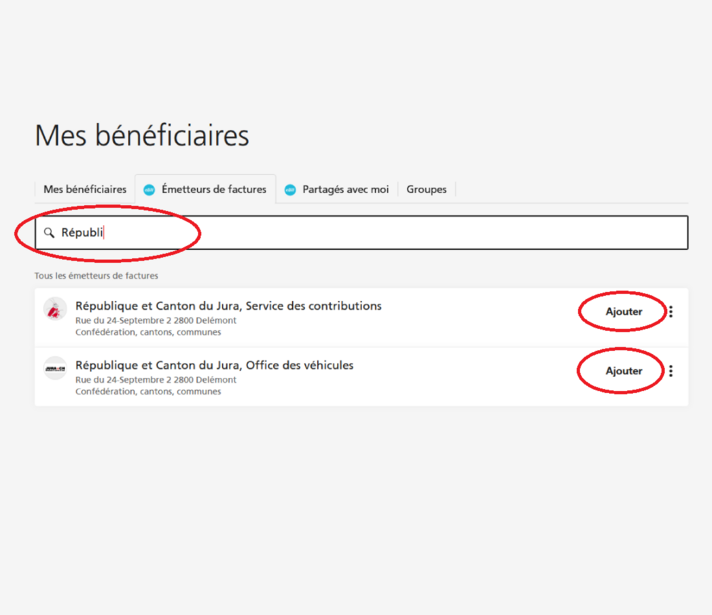This screenshot has width=712, height=615.
Task: Open more options for Office des véhicules
Action: [x=671, y=371]
